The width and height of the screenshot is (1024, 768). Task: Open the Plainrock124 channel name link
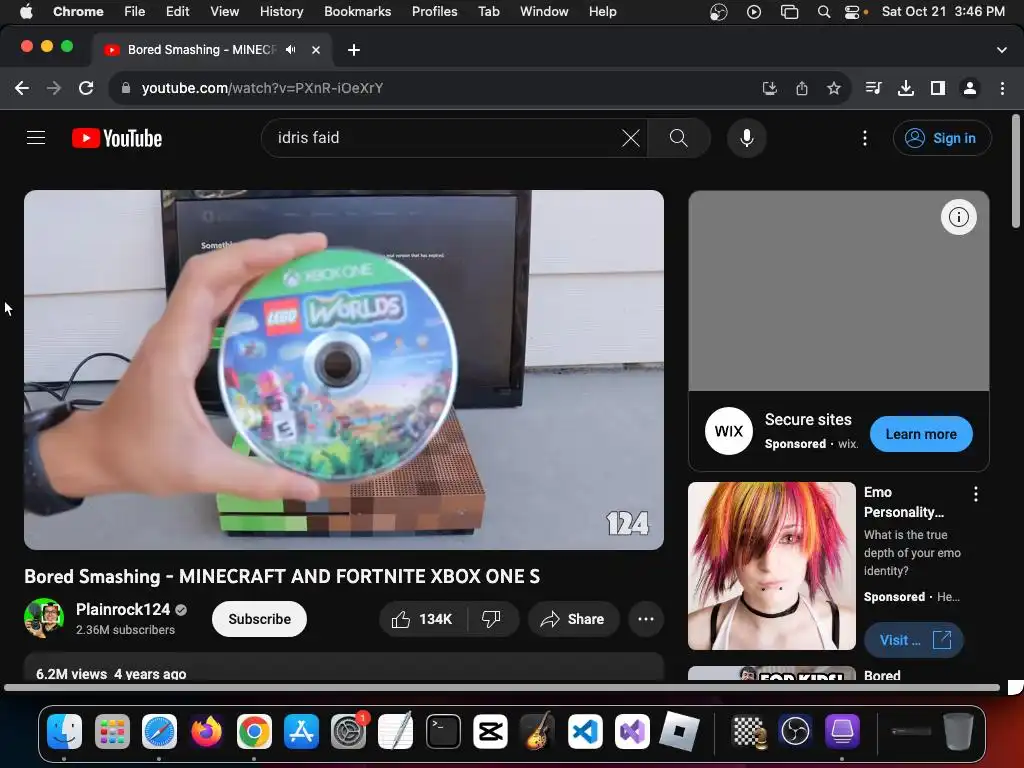[x=123, y=609]
